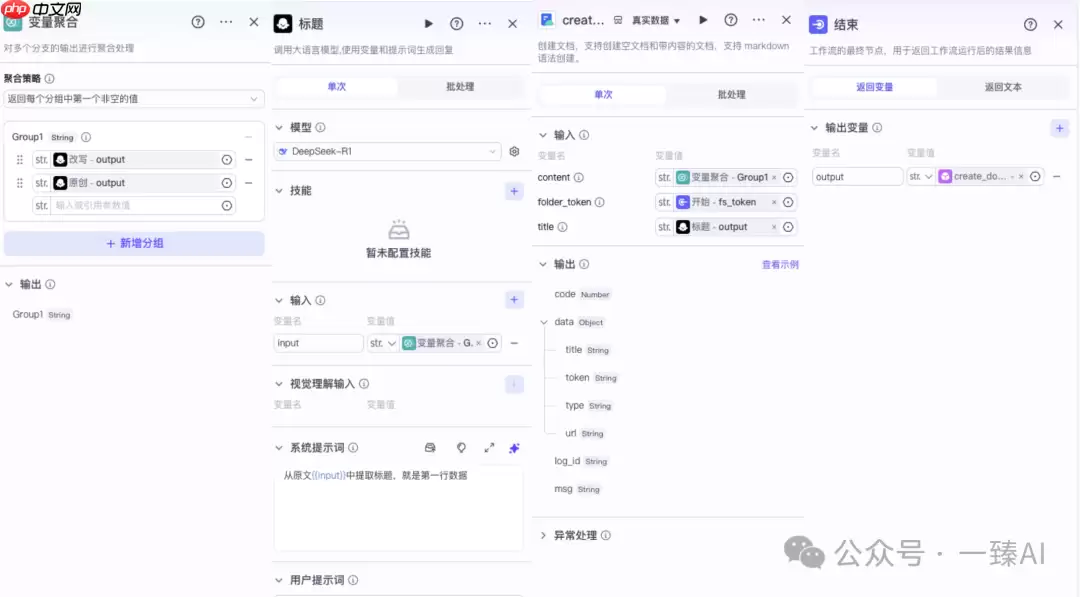Click the help icon on the 结束 node

(x=1030, y=23)
